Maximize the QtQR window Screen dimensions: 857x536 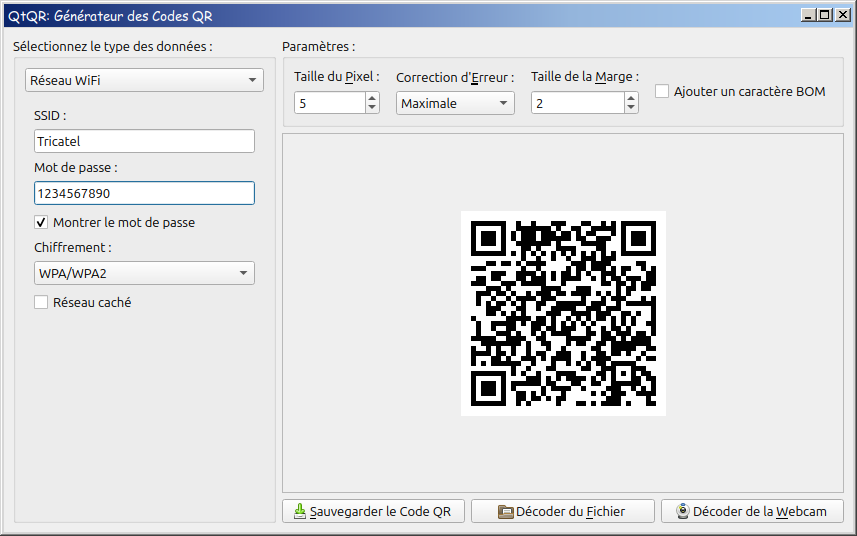tap(825, 15)
